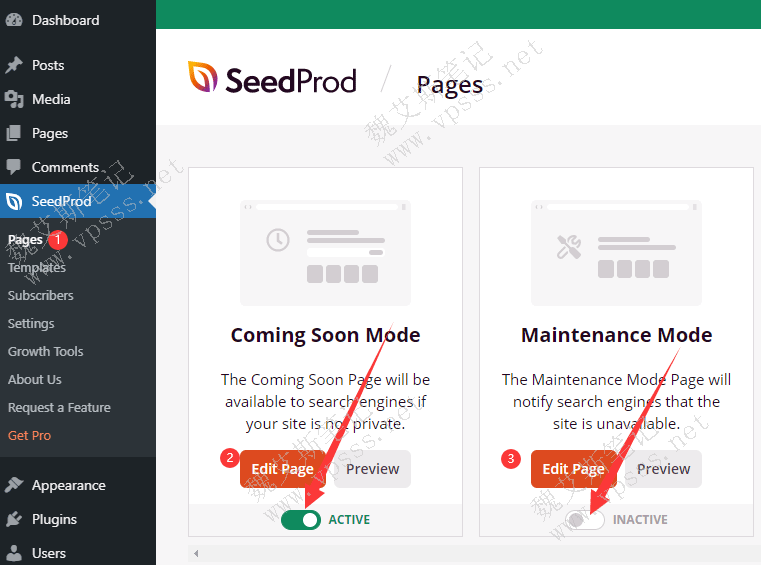Disable the Coming Soon Mode active toggle

pos(300,519)
